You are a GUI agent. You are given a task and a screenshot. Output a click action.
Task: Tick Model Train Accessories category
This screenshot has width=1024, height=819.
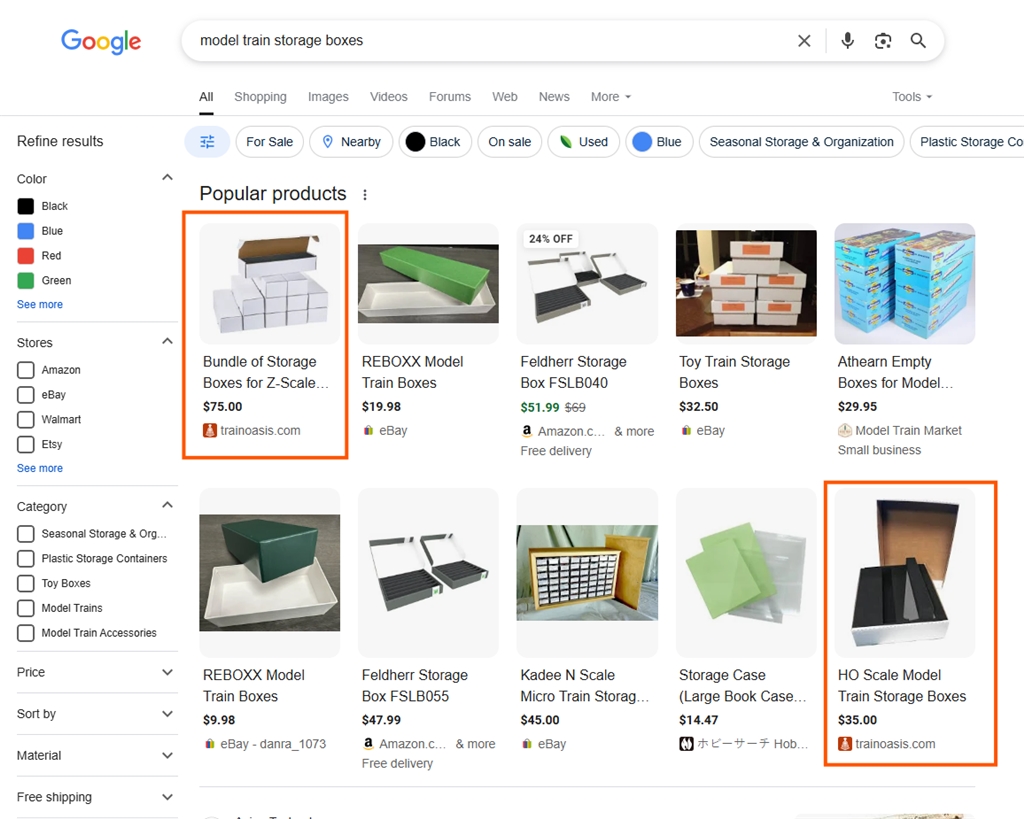point(25,634)
